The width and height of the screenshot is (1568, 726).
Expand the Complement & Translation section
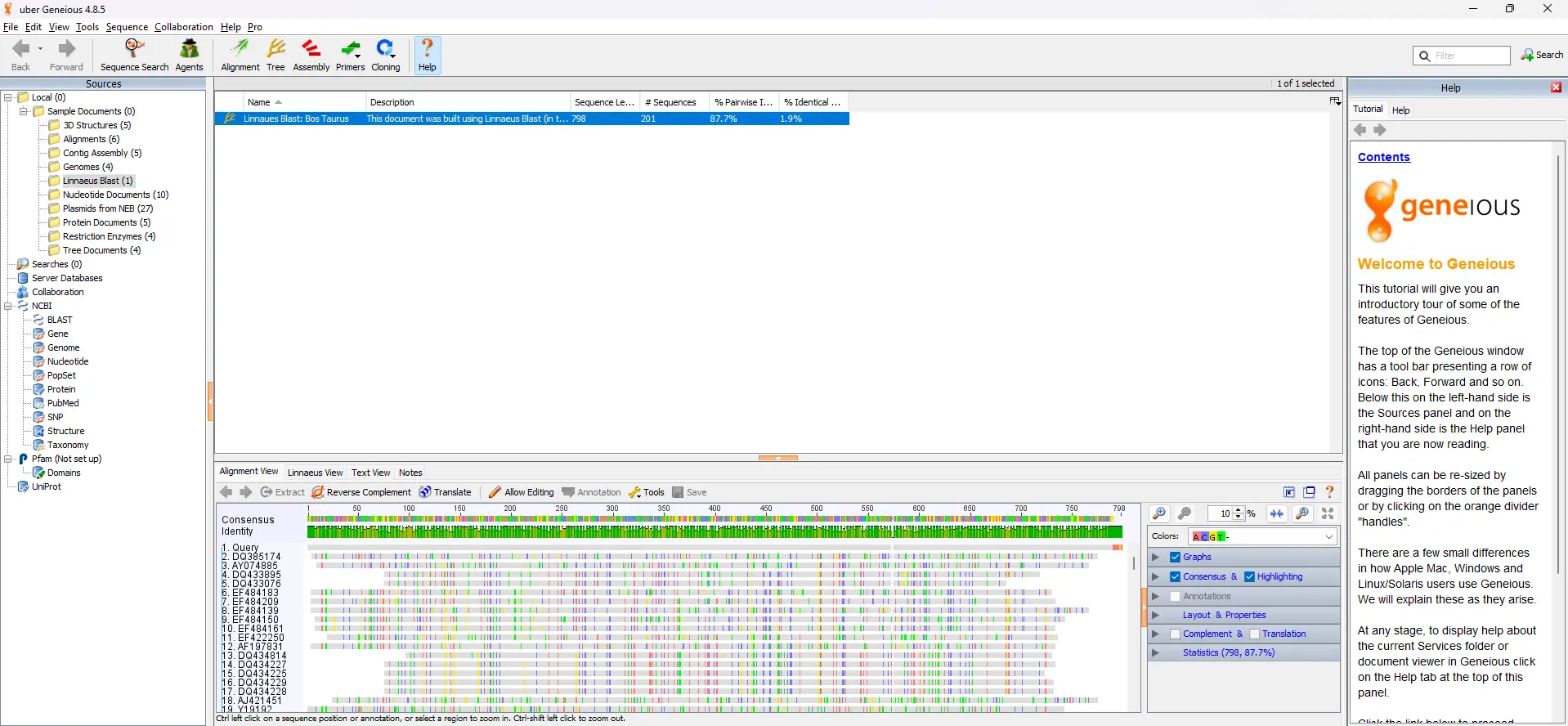click(x=1155, y=634)
